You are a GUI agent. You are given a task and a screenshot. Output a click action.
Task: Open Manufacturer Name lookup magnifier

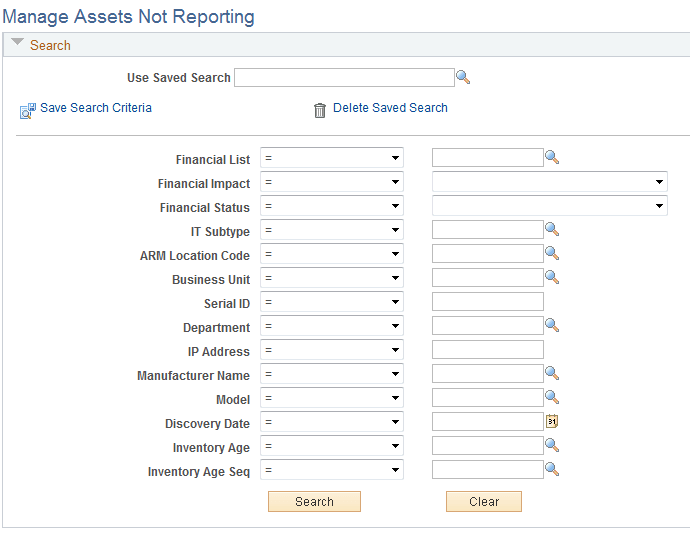(x=552, y=373)
